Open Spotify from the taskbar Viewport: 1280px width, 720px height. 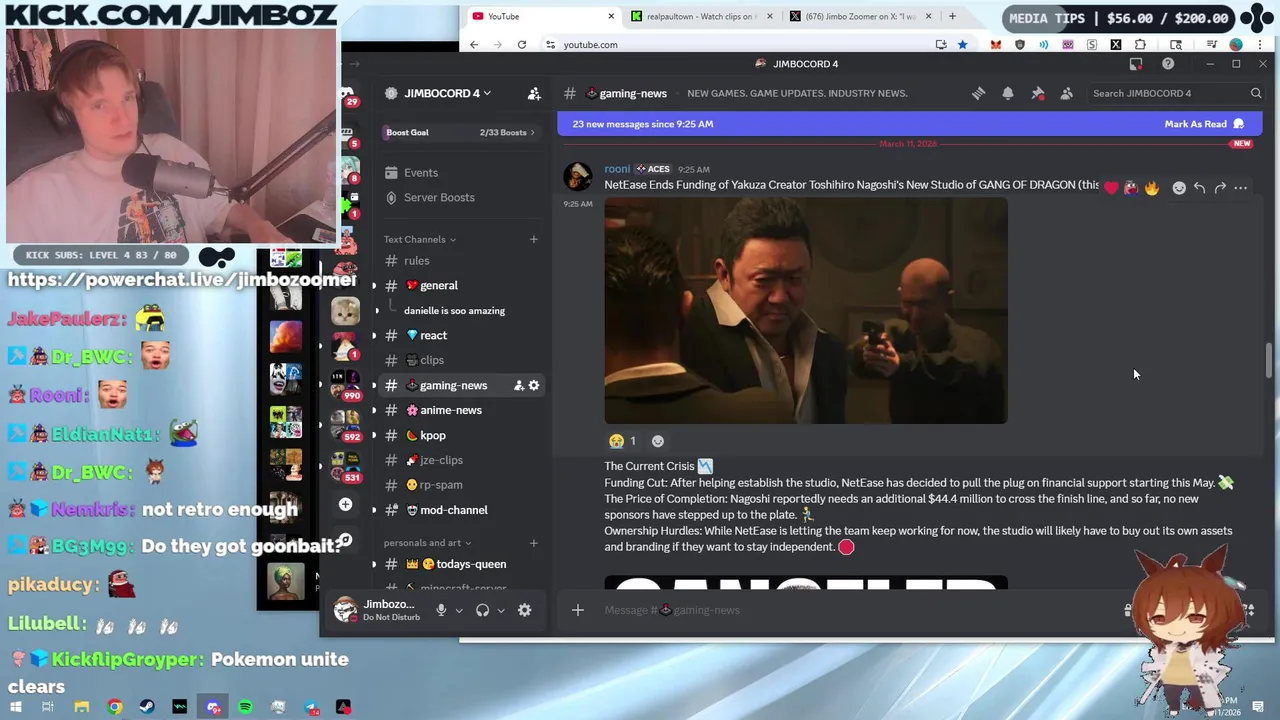(x=245, y=707)
